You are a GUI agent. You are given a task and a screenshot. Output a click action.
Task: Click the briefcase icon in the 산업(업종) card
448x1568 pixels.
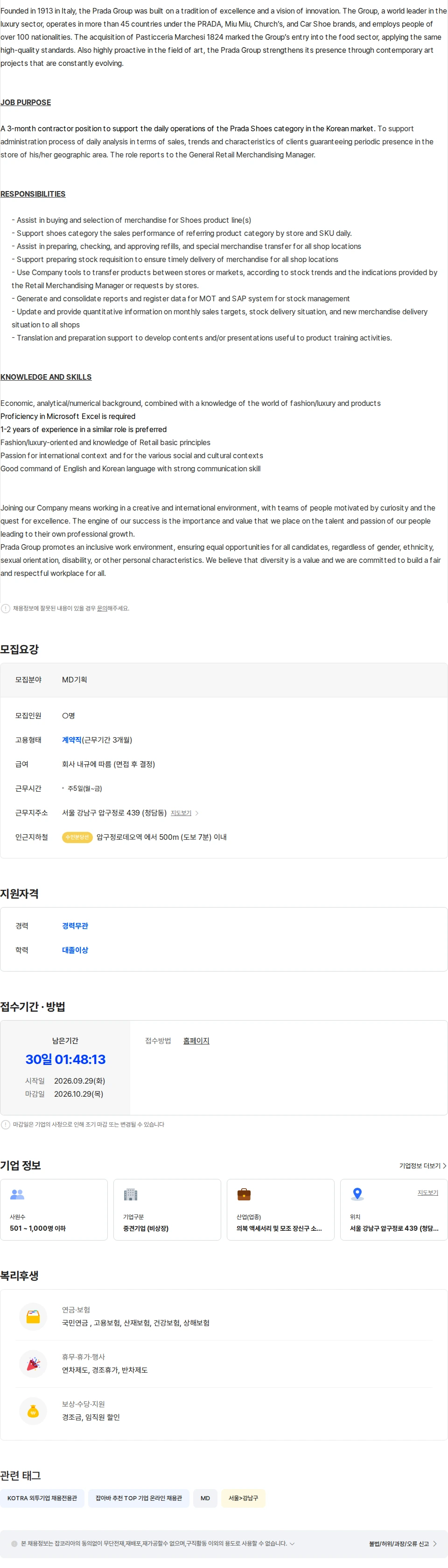[x=244, y=1194]
